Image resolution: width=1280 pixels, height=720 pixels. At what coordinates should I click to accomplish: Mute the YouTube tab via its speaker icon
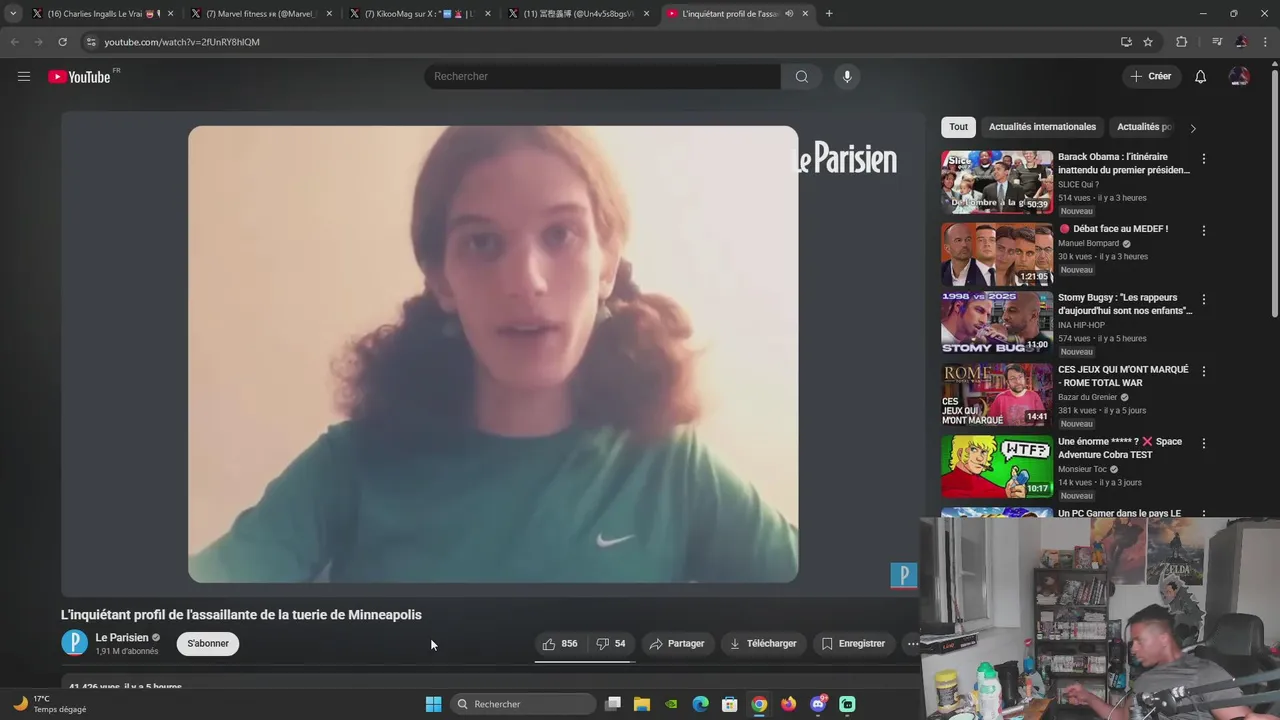click(x=789, y=14)
